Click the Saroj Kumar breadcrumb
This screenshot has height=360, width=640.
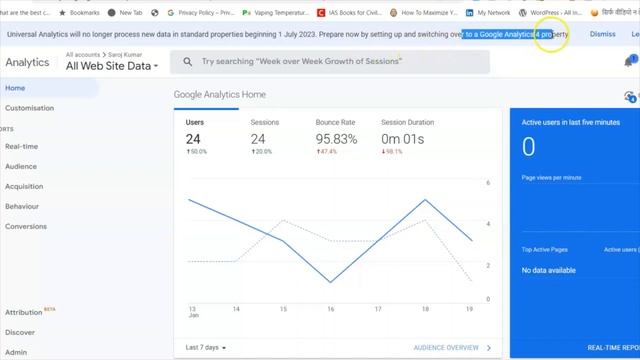pos(125,54)
